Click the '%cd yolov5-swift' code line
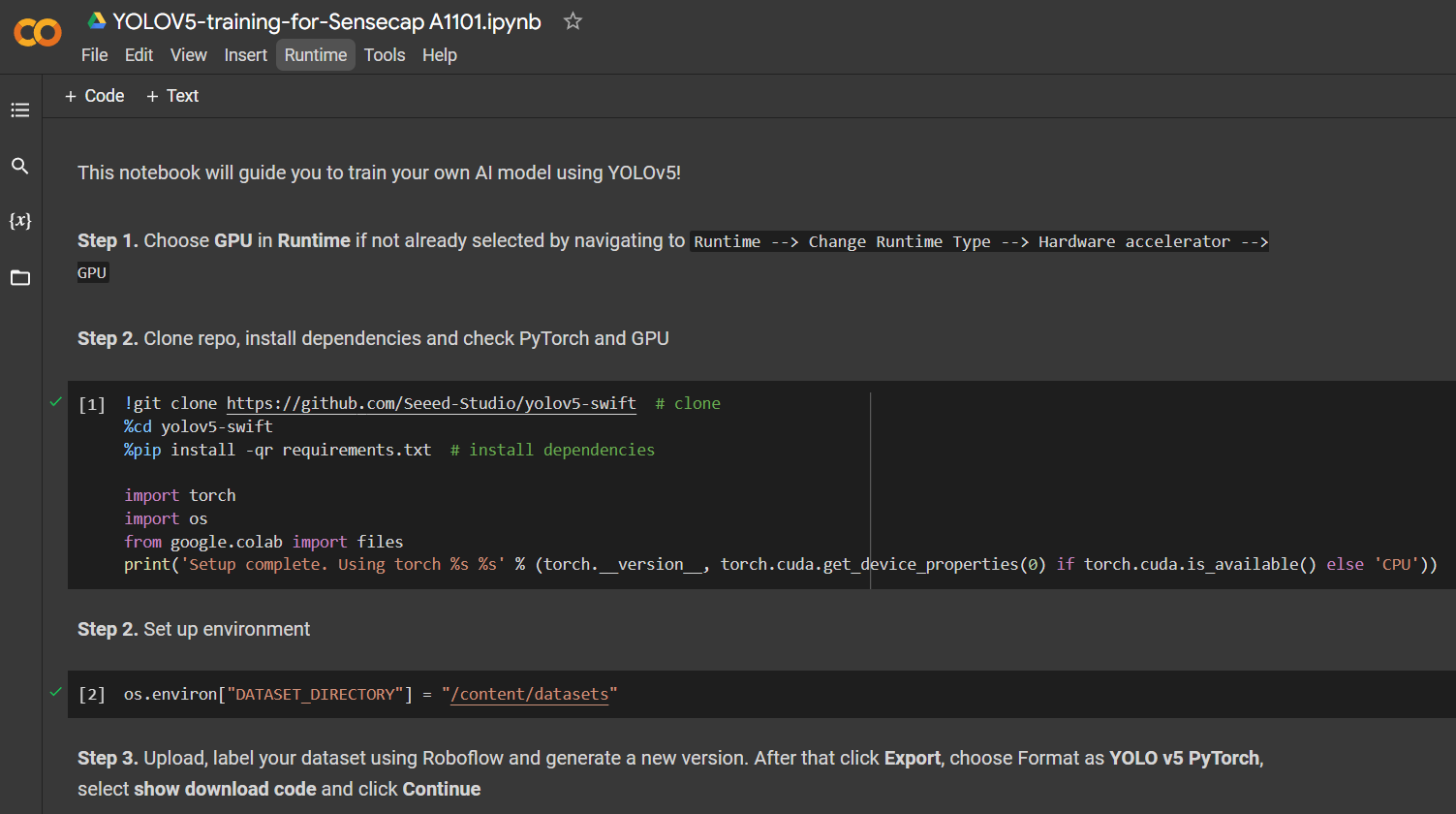The width and height of the screenshot is (1456, 814). click(x=199, y=426)
